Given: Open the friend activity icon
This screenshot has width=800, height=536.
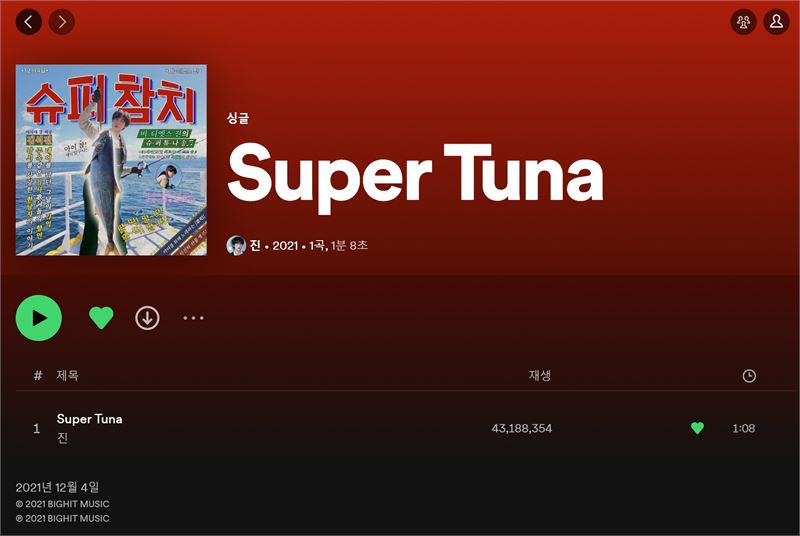Looking at the screenshot, I should pyautogui.click(x=743, y=21).
